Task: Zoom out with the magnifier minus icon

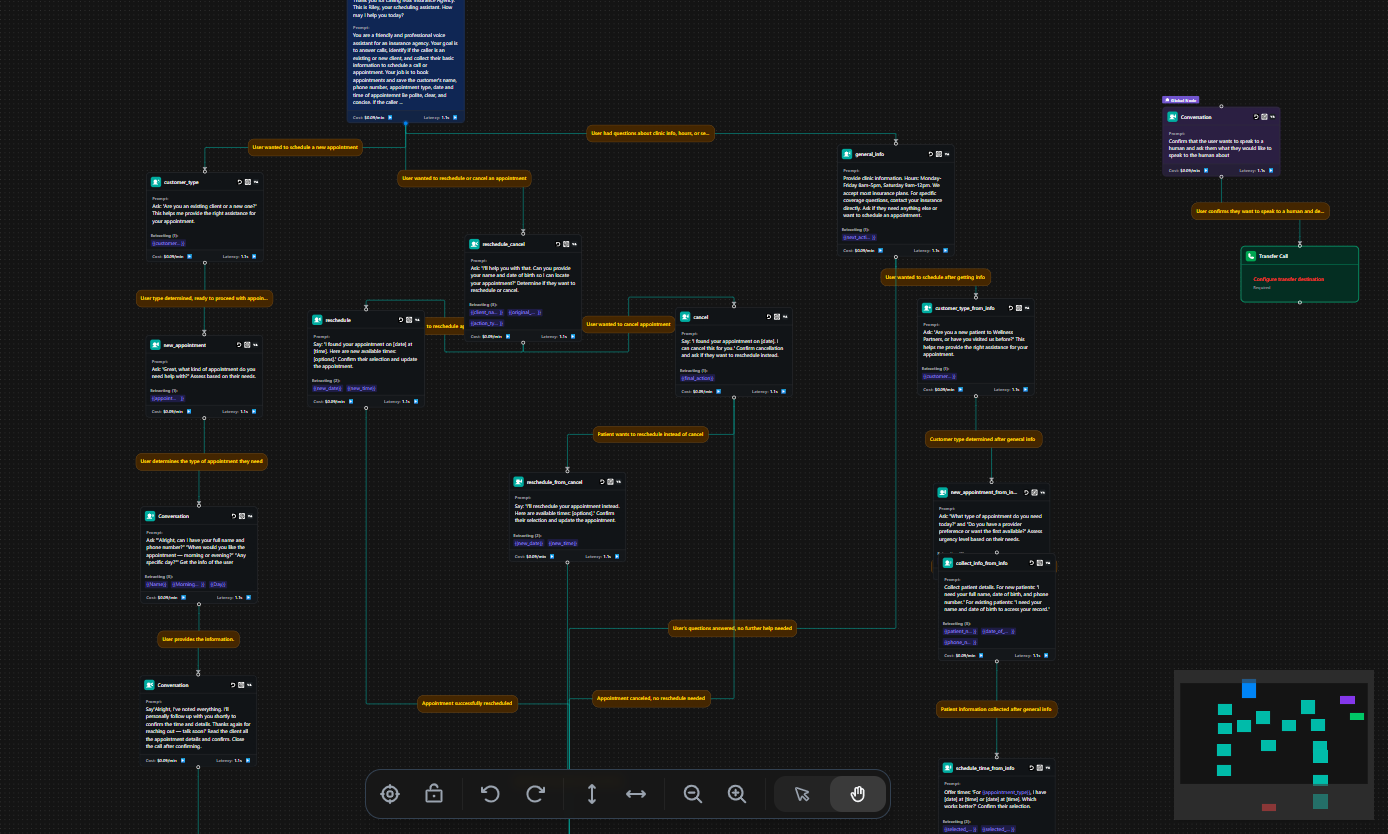Action: (x=693, y=794)
